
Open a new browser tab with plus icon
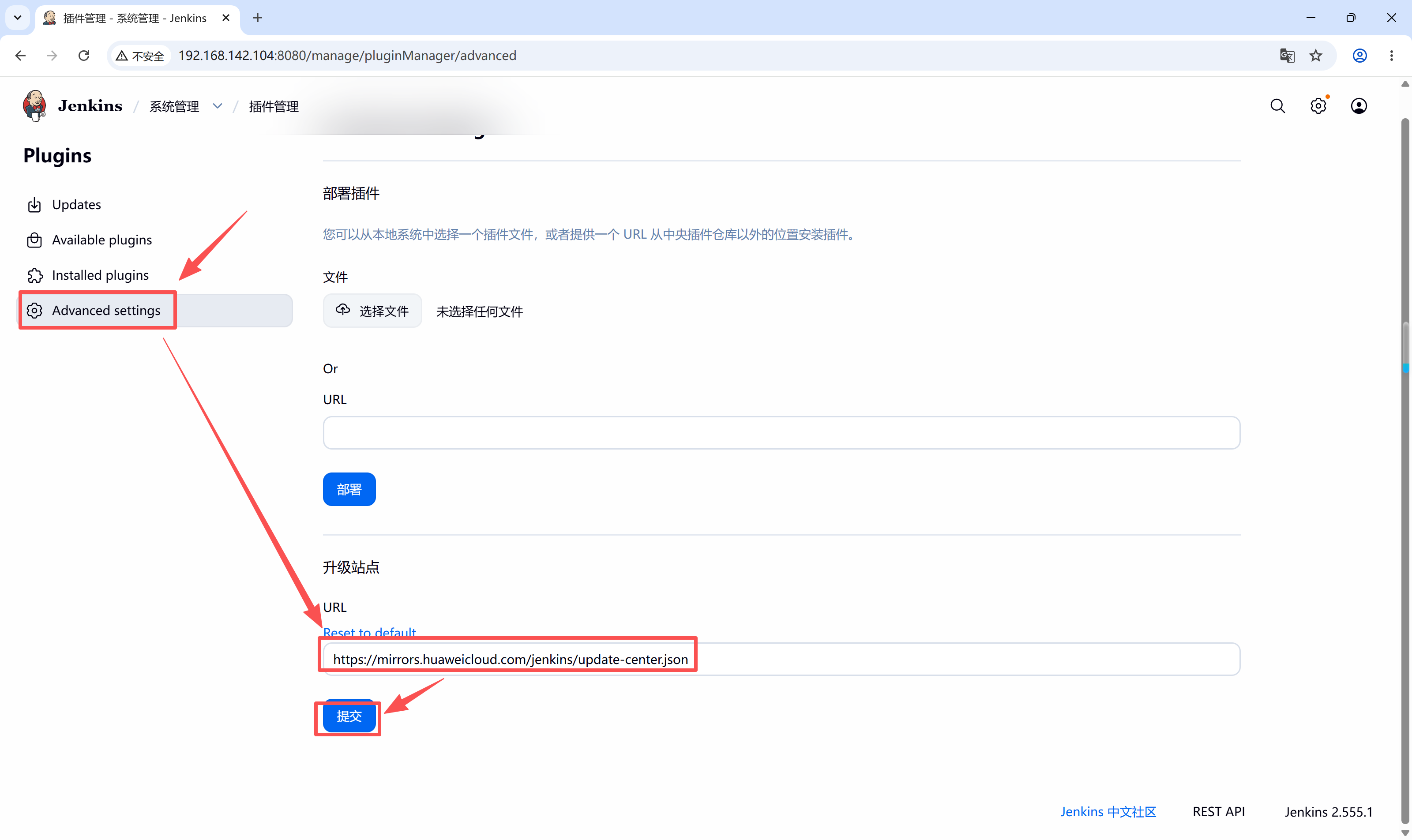click(258, 18)
